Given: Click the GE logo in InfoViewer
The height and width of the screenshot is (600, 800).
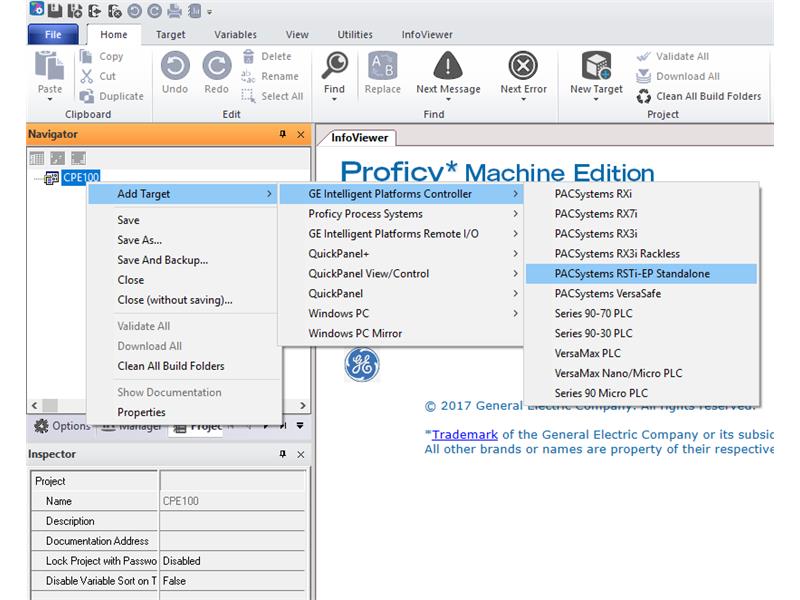Looking at the screenshot, I should point(362,365).
